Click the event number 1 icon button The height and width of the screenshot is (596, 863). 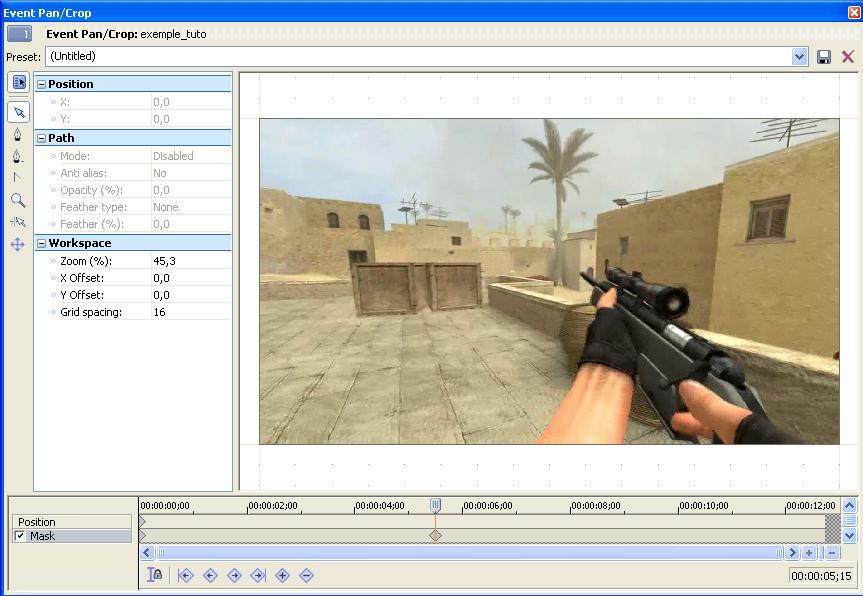point(19,34)
